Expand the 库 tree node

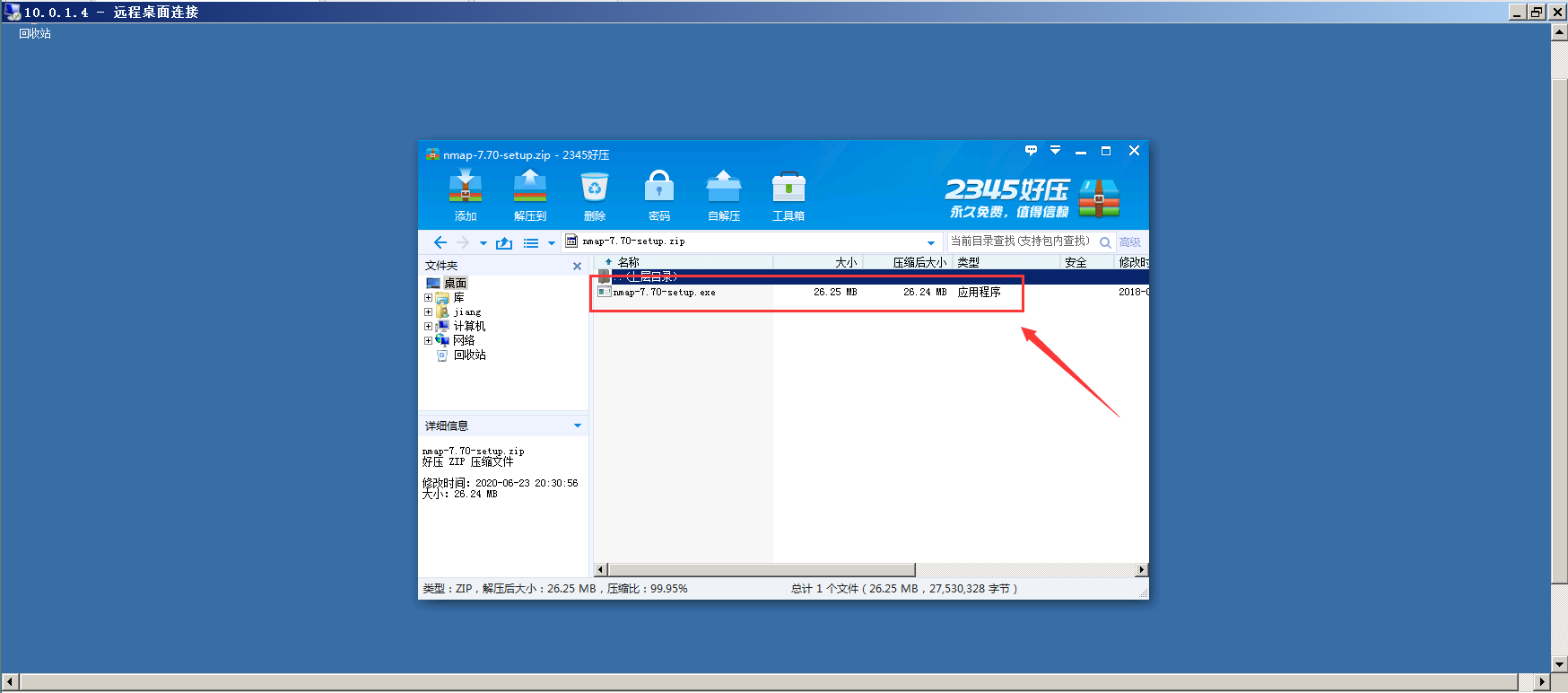[x=428, y=297]
